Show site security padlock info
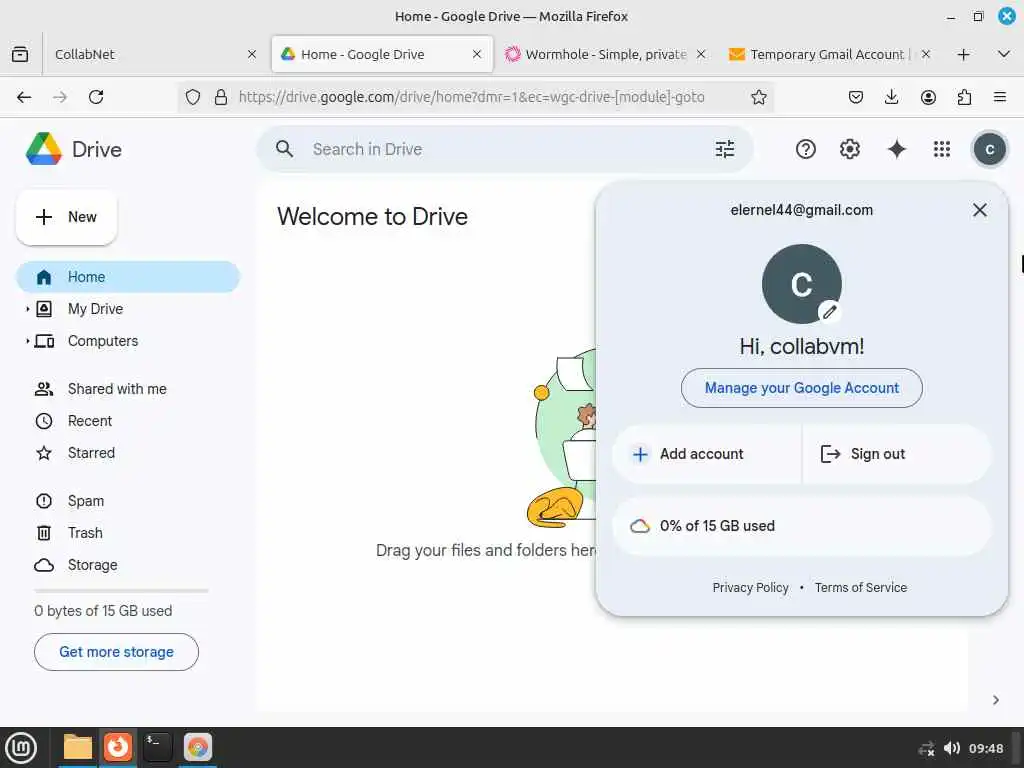 221,97
